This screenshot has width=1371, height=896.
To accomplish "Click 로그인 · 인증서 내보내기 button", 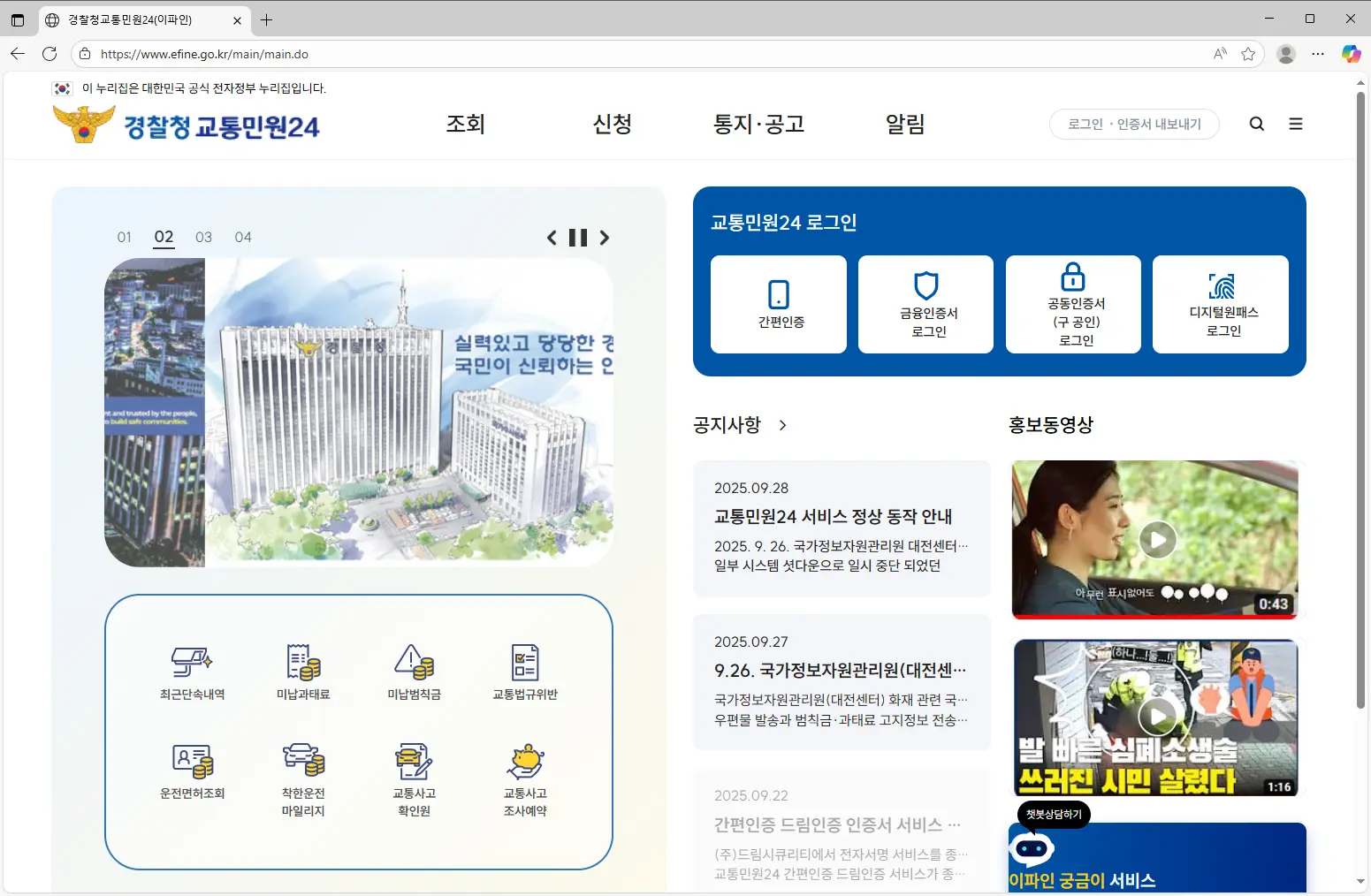I will click(x=1134, y=124).
